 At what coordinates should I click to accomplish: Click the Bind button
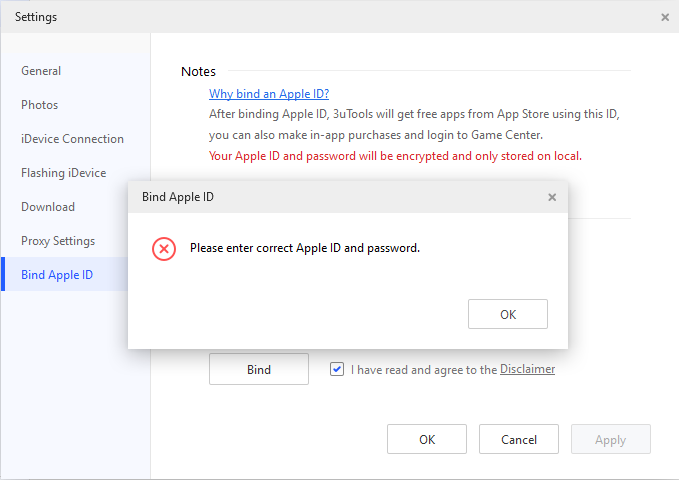[259, 369]
